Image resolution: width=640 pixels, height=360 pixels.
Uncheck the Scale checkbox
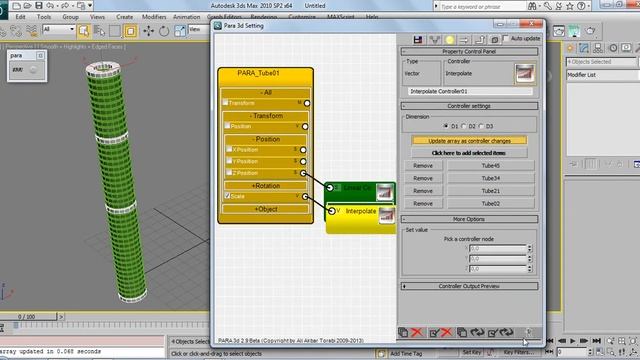[227, 196]
